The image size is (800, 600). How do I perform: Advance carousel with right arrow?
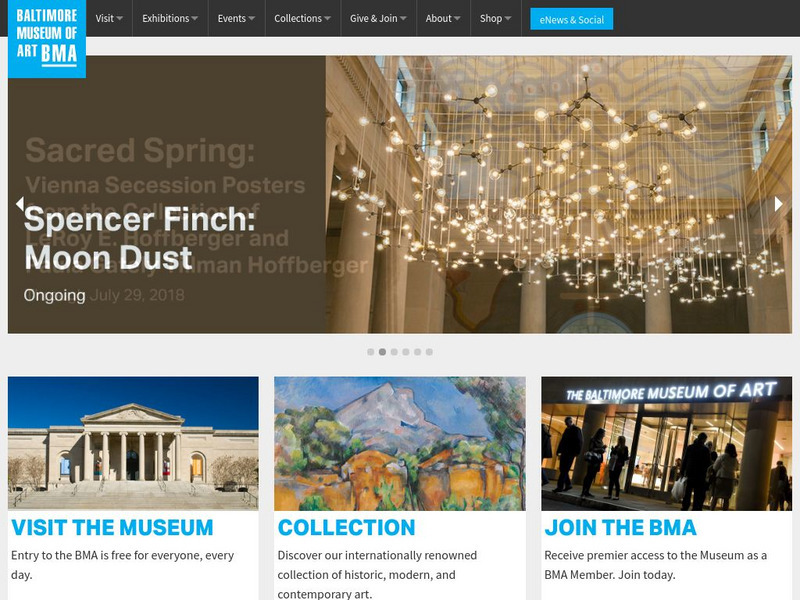pyautogui.click(x=779, y=204)
